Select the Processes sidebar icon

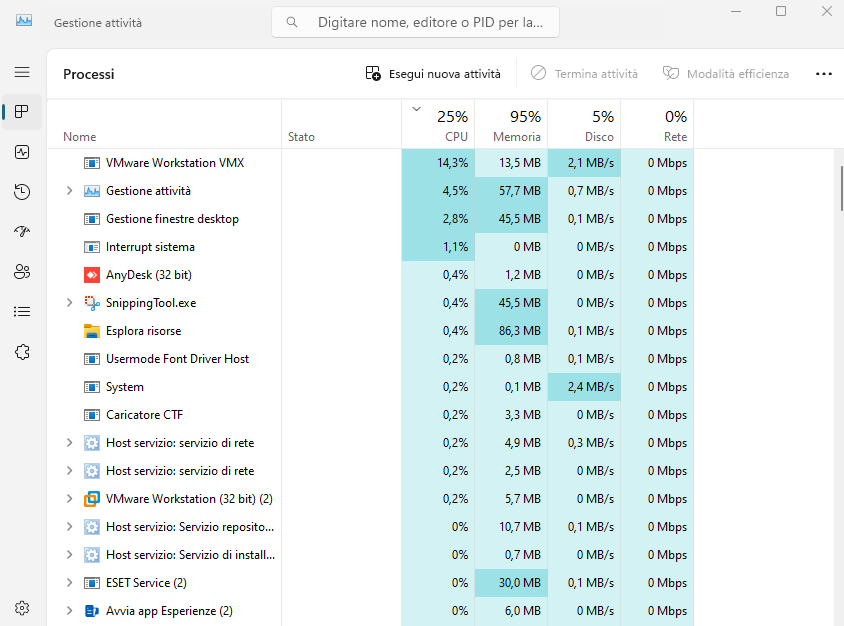22,112
